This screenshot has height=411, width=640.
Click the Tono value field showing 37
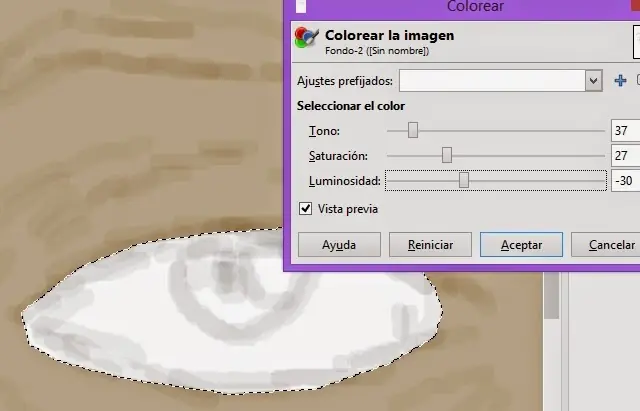pyautogui.click(x=625, y=131)
